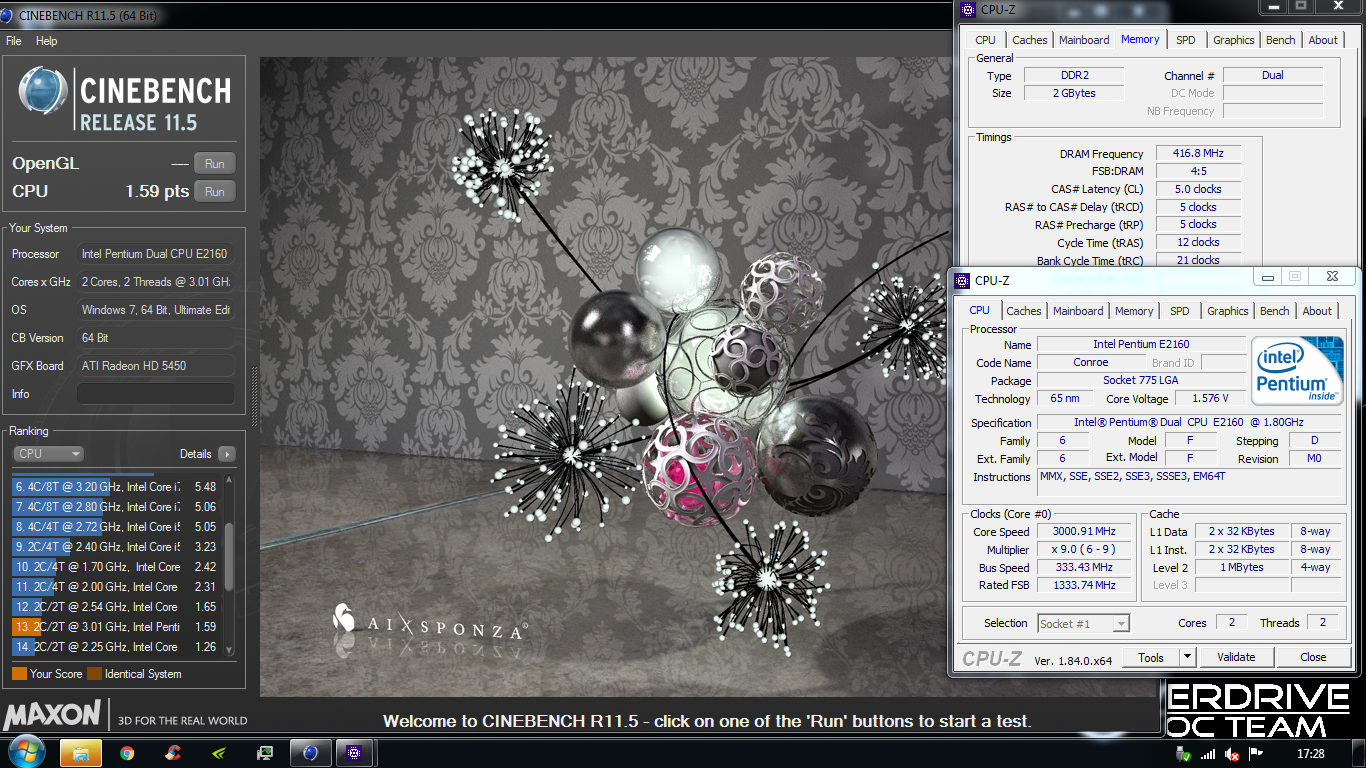Click the brown Identical System legend swatch

coord(94,674)
